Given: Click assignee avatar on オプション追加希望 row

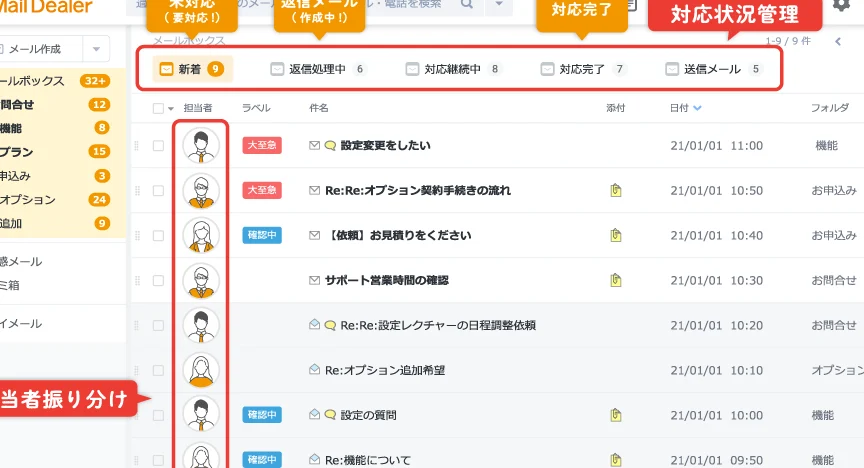Looking at the screenshot, I should (201, 370).
